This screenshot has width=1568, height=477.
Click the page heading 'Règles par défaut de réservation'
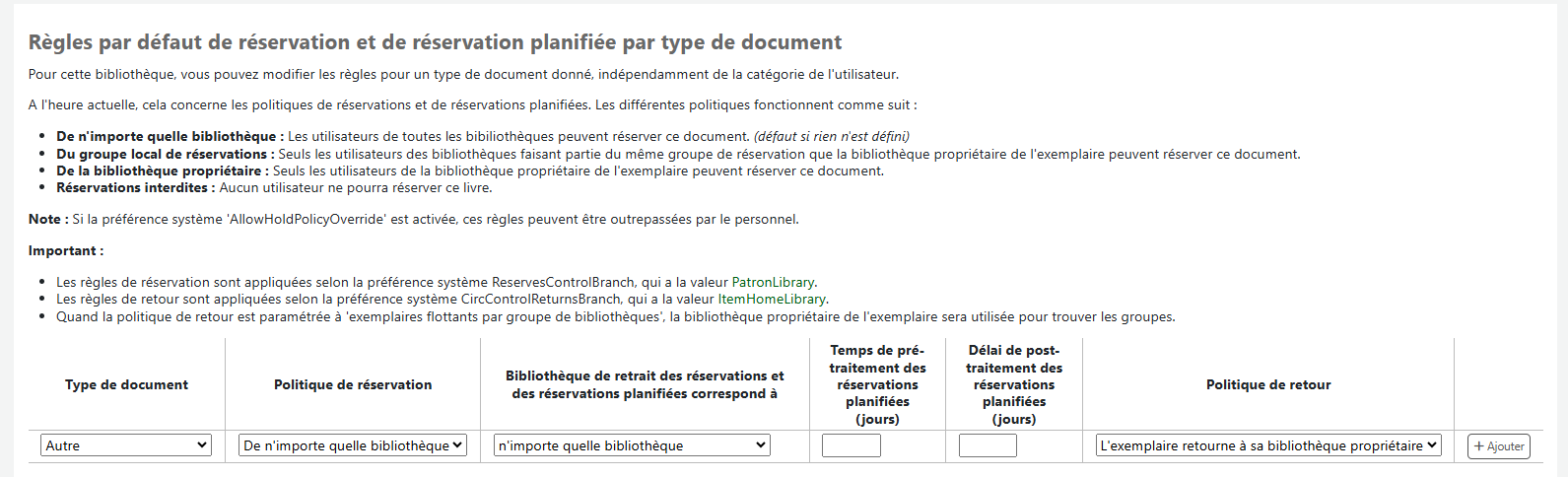[x=435, y=42]
